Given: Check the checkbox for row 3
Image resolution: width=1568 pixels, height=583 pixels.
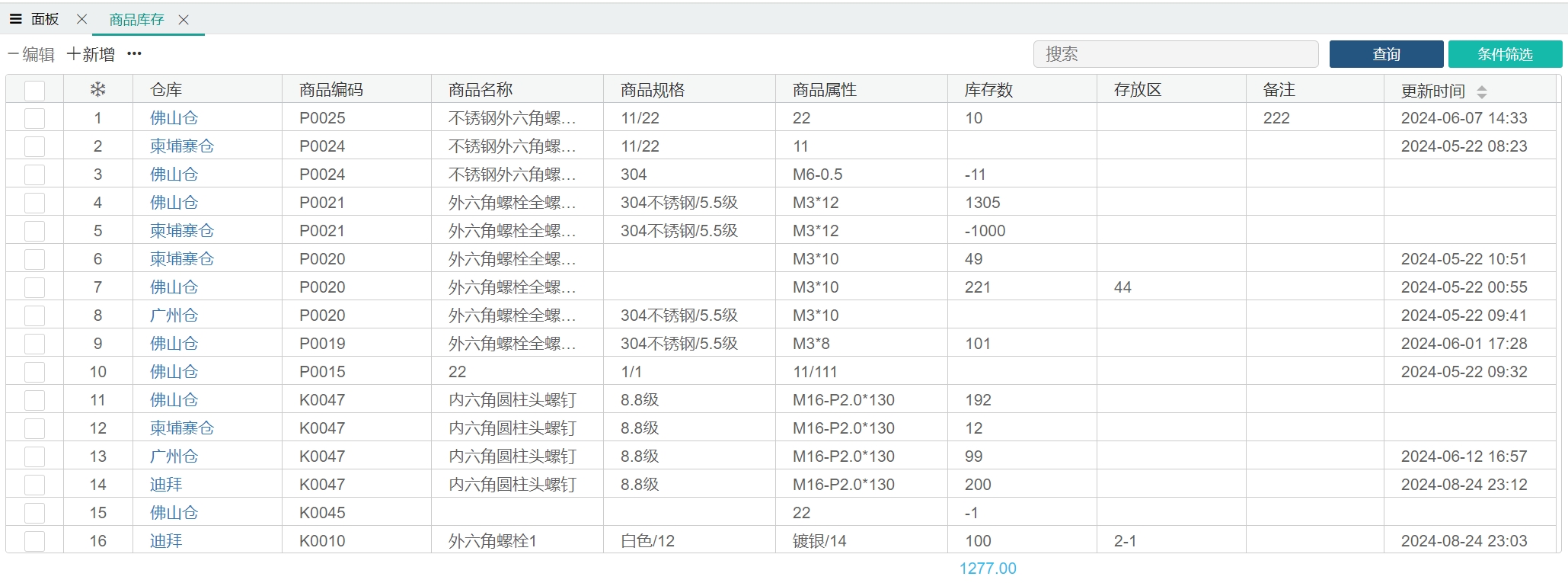Looking at the screenshot, I should pos(35,175).
